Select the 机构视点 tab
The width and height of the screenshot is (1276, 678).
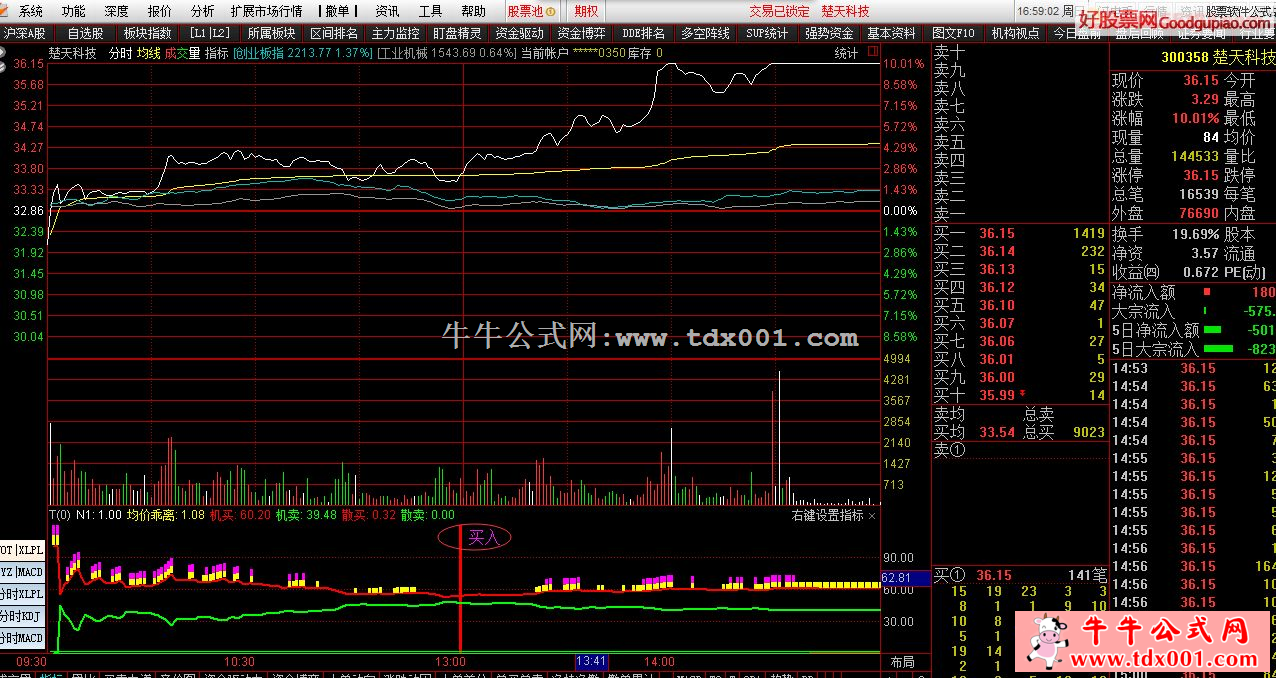1015,33
